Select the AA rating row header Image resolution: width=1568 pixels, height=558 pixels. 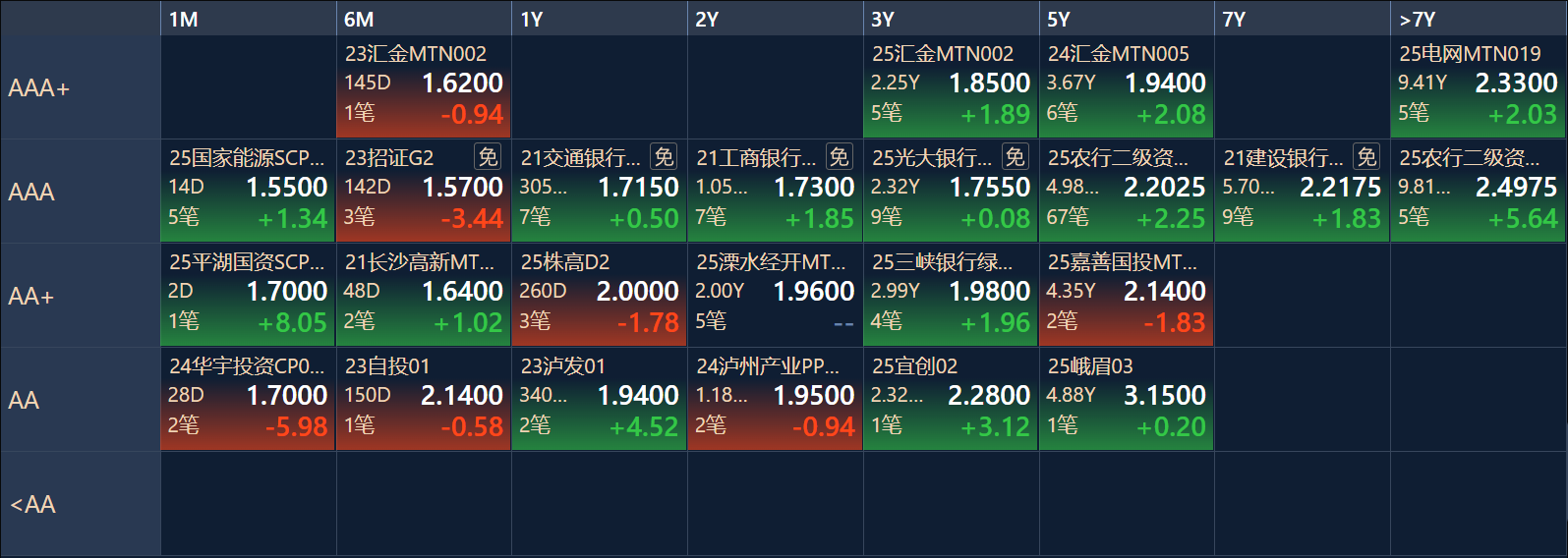pos(81,400)
